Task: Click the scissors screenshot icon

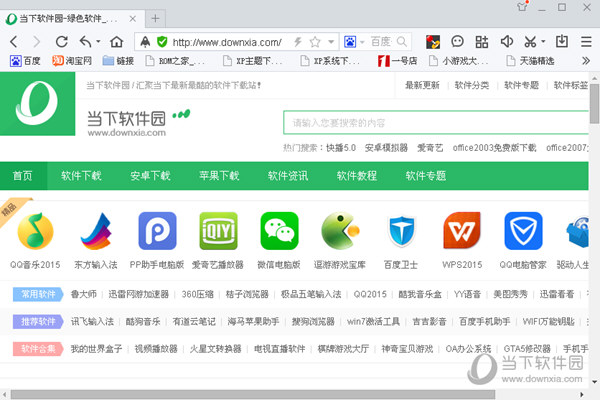Action: tap(530, 41)
